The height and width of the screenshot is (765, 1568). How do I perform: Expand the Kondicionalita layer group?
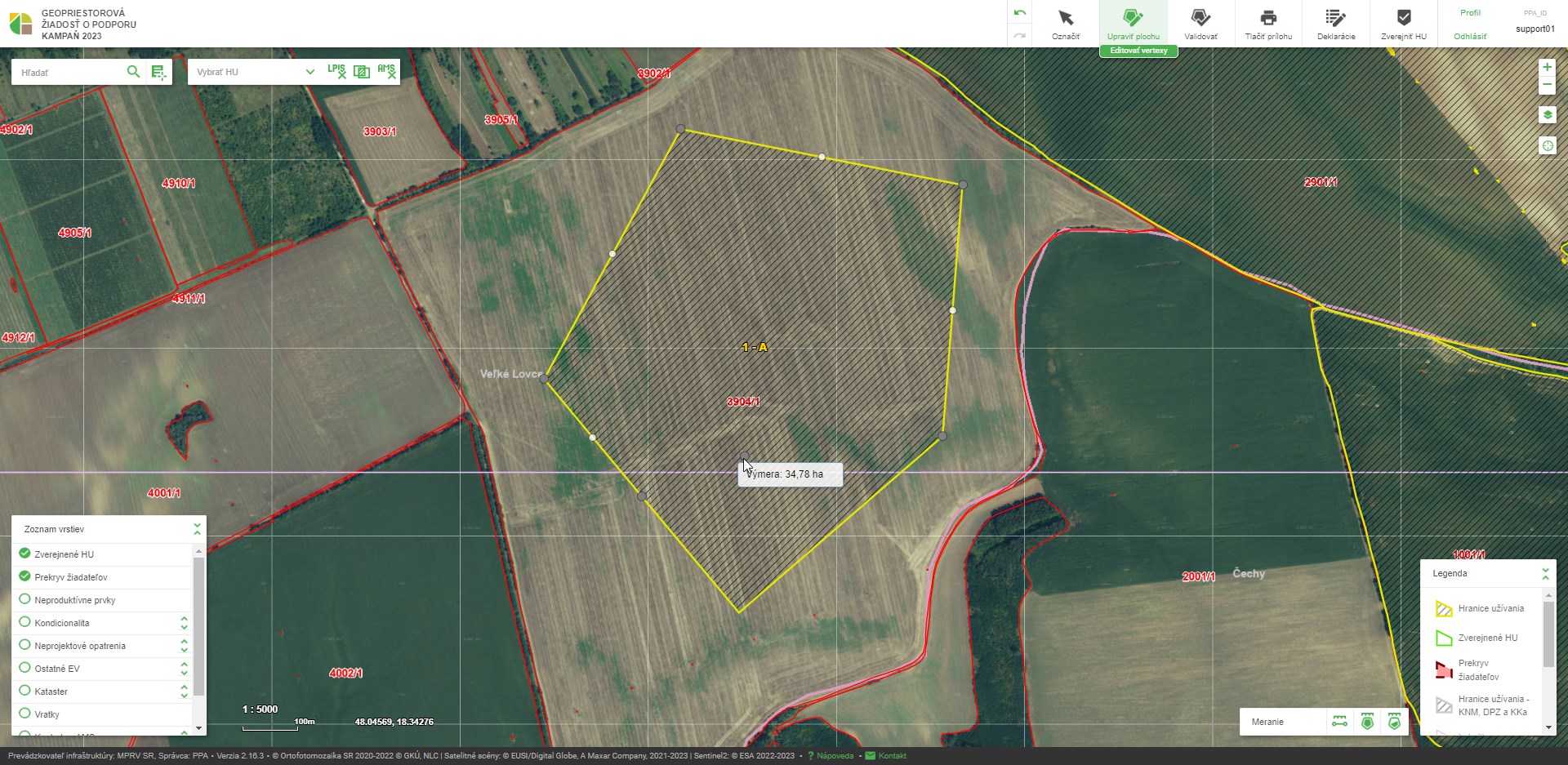coord(184,623)
